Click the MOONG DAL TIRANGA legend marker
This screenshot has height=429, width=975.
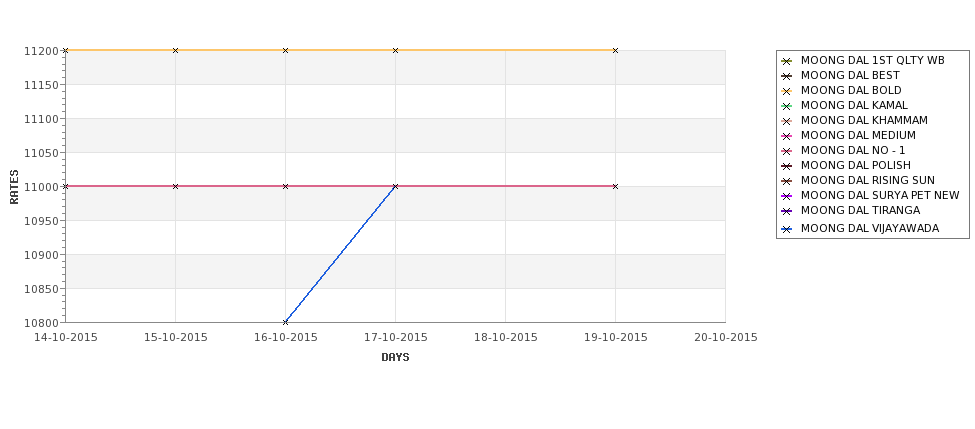click(x=787, y=211)
